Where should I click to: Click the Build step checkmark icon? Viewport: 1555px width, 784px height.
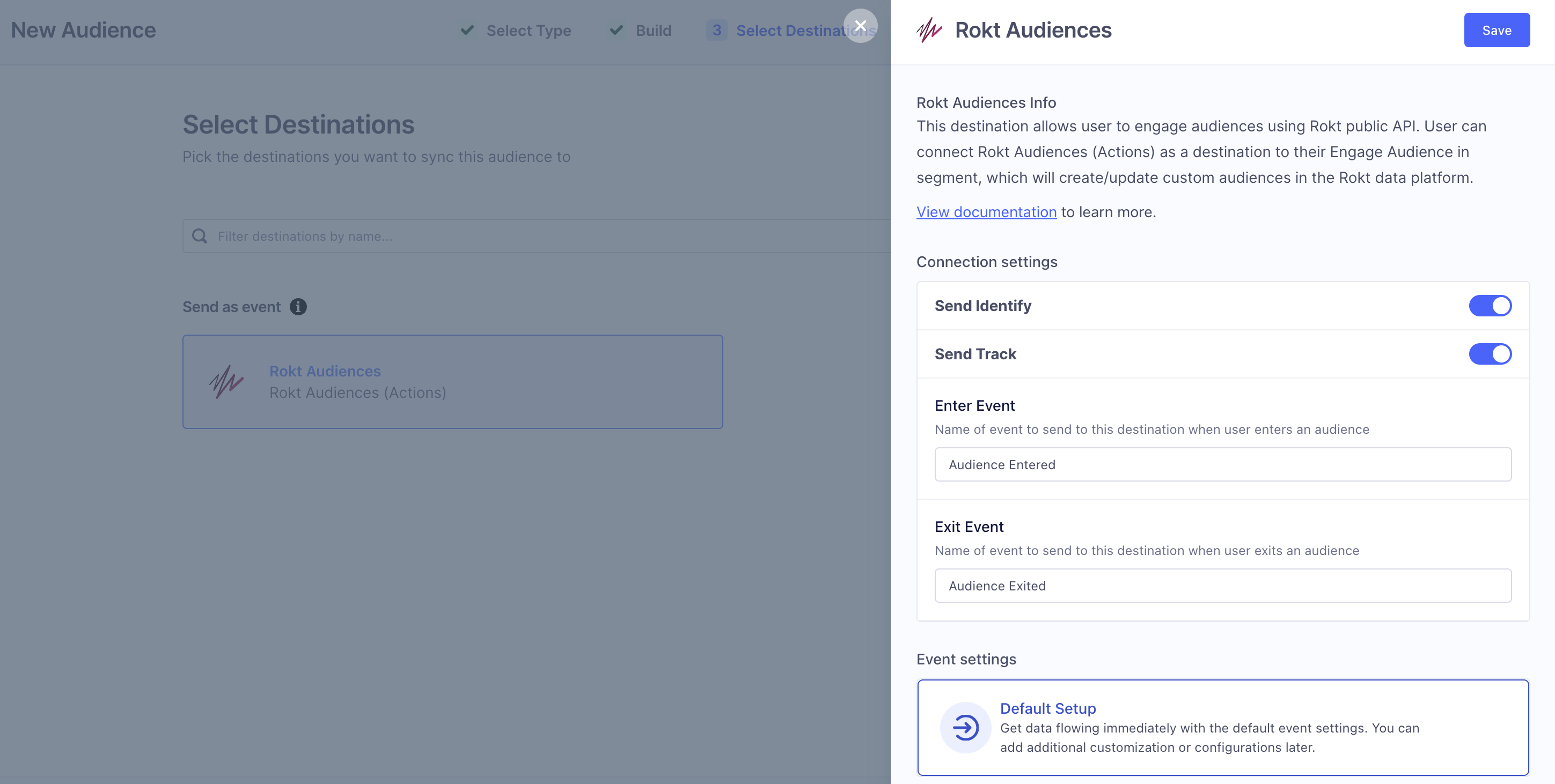point(617,30)
